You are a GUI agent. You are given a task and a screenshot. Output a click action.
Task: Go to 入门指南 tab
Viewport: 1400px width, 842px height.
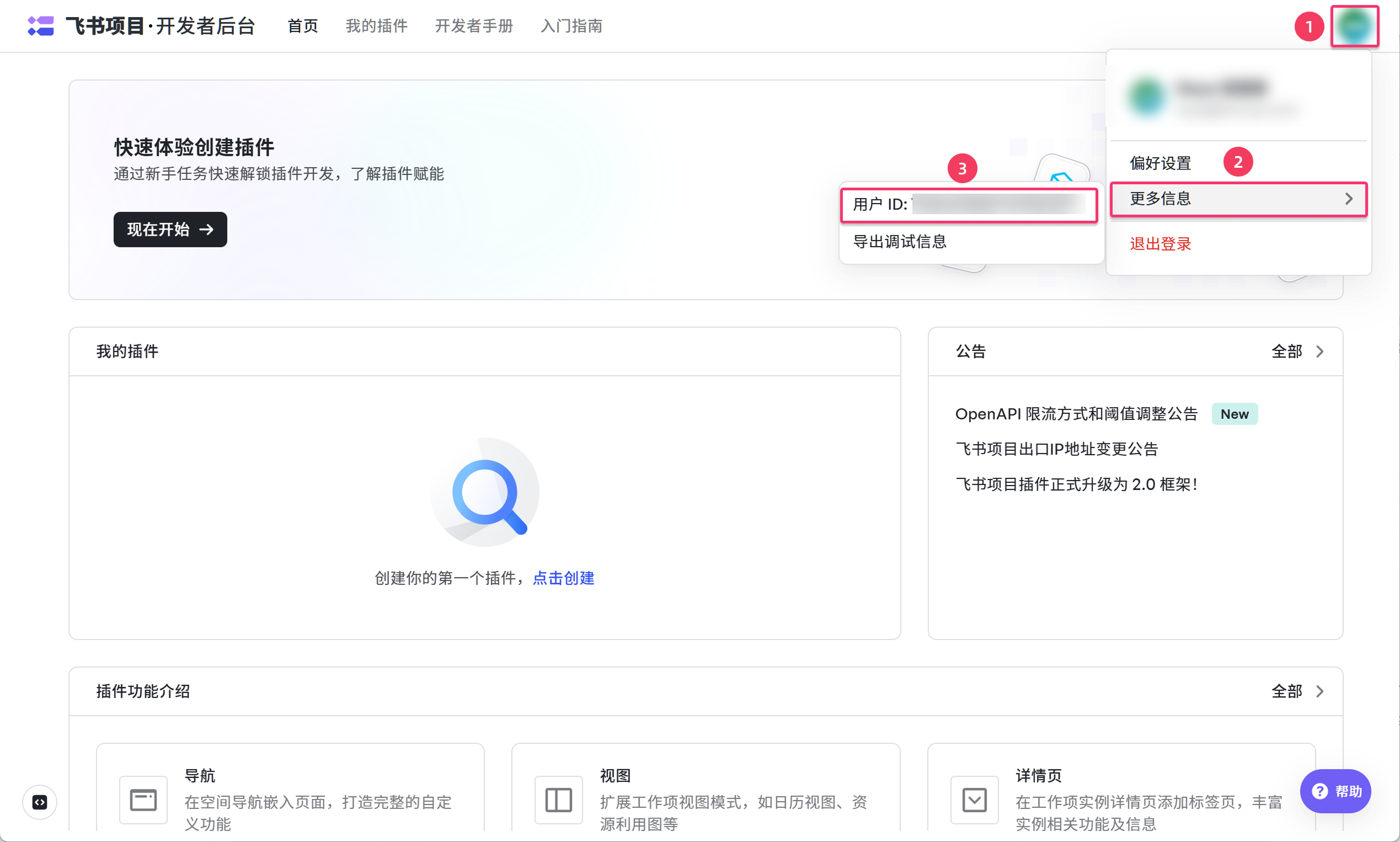[x=571, y=26]
